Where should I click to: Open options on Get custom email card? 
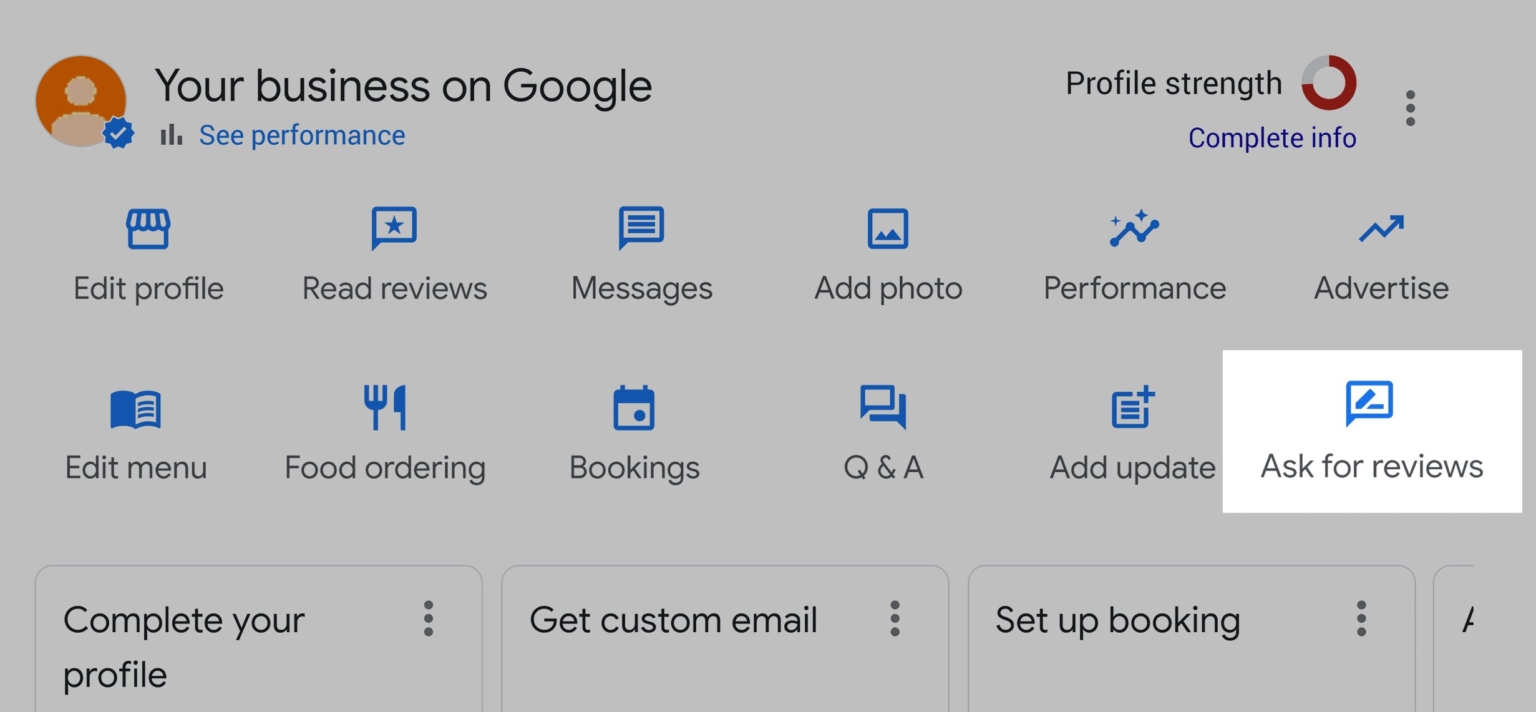pos(895,619)
